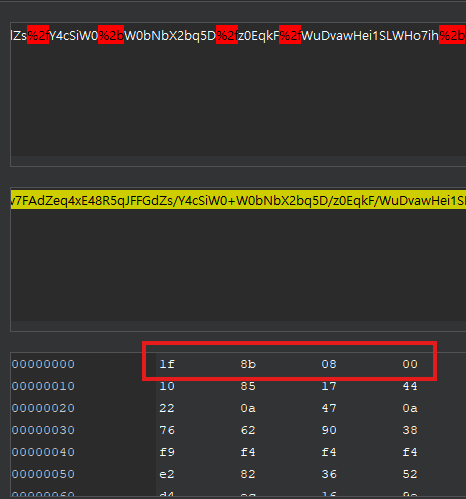Click hex byte 10 in row 00000010
The image size is (466, 499).
[x=167, y=386]
